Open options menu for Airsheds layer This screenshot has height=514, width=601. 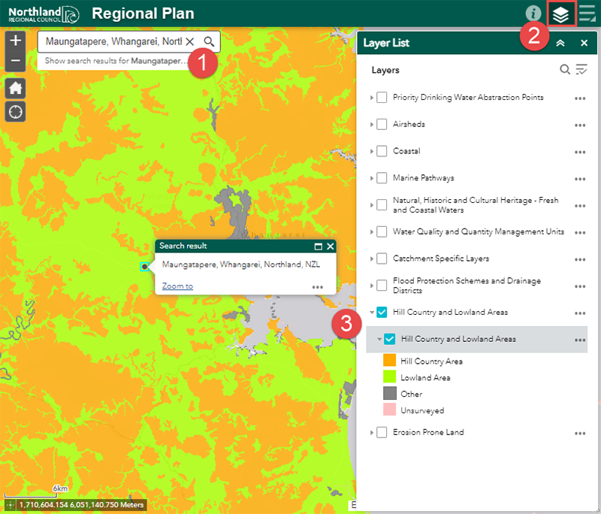580,125
